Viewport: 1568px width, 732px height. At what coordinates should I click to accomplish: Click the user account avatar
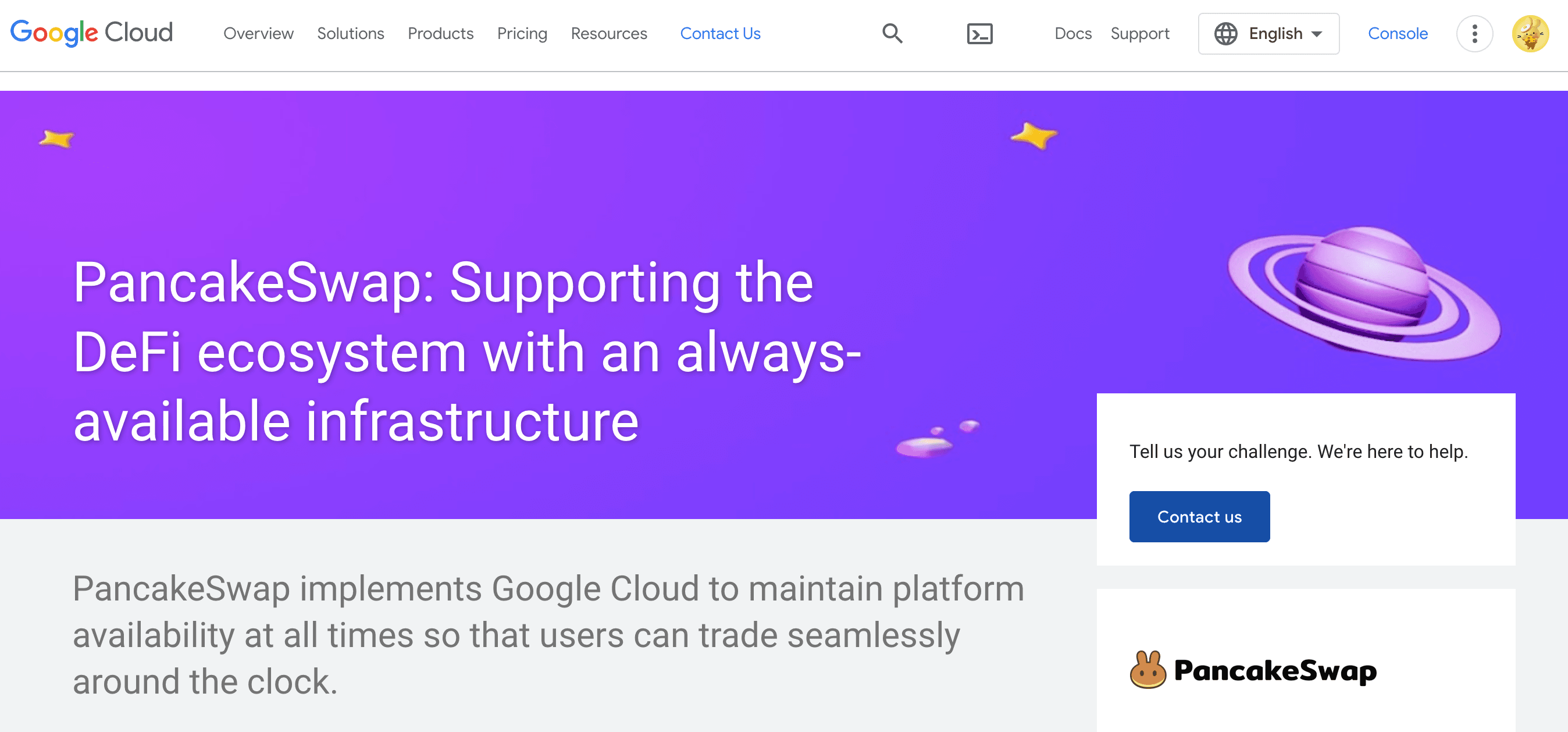pos(1530,34)
